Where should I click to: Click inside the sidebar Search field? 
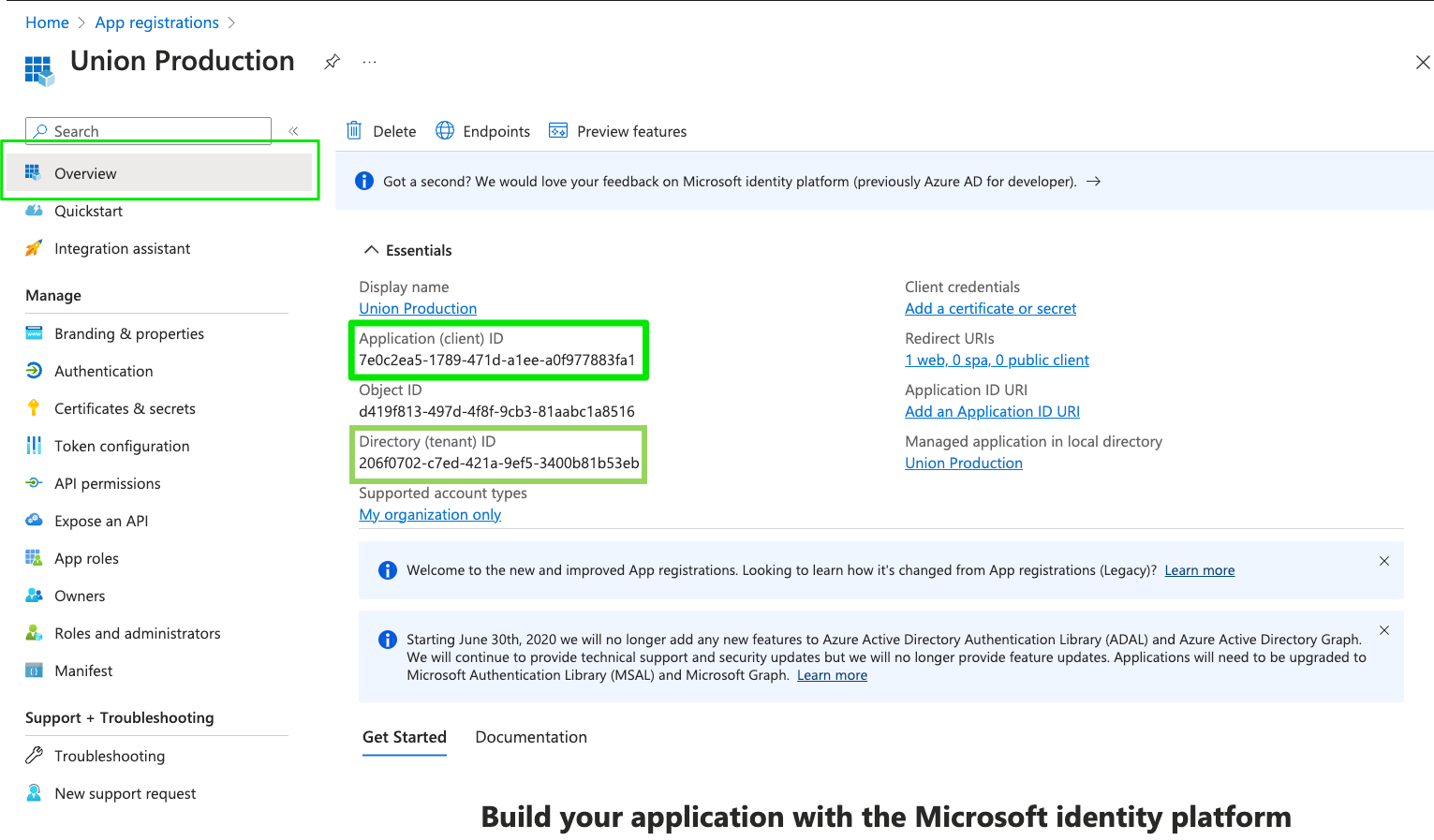147,131
